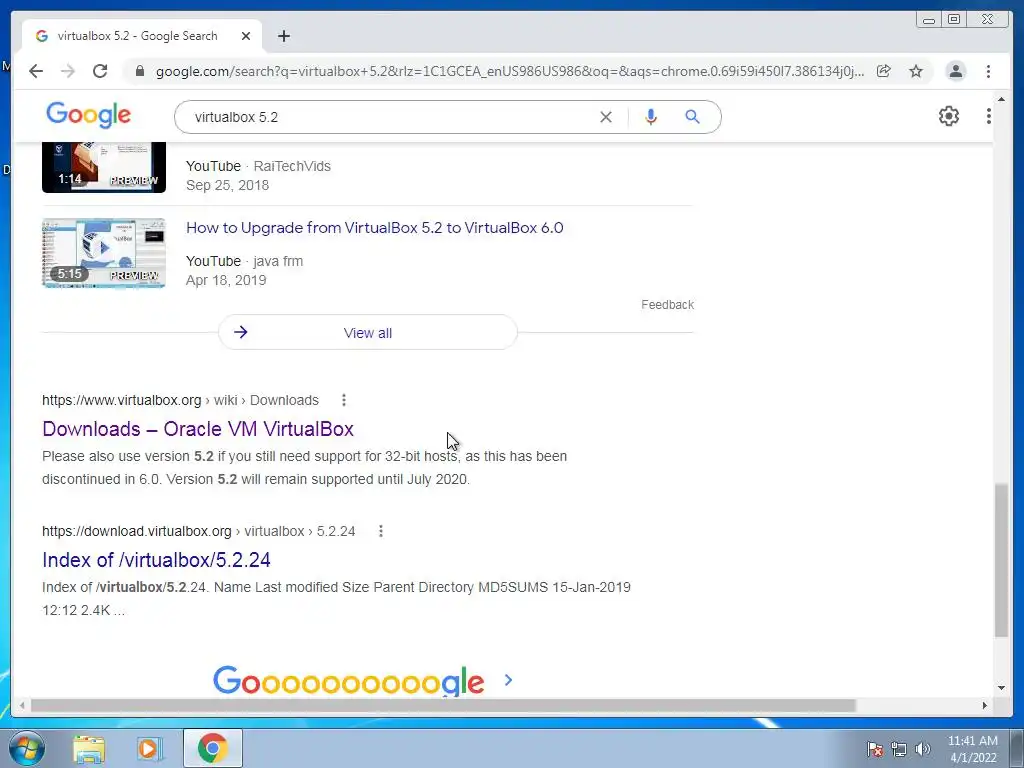Click the Sep 25, 2018 date text
Image resolution: width=1024 pixels, height=768 pixels.
click(227, 185)
